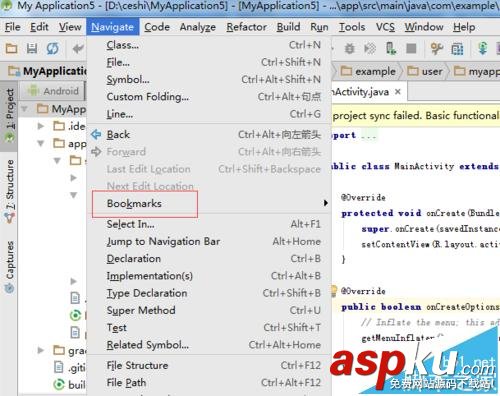Click the MainActivity class name in editor
The image size is (500, 396).
[x=424, y=166]
